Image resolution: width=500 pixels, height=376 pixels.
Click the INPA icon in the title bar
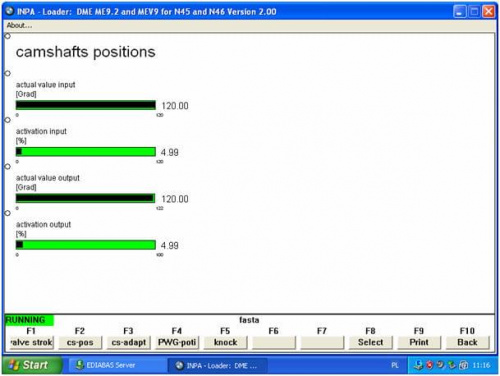click(x=10, y=11)
